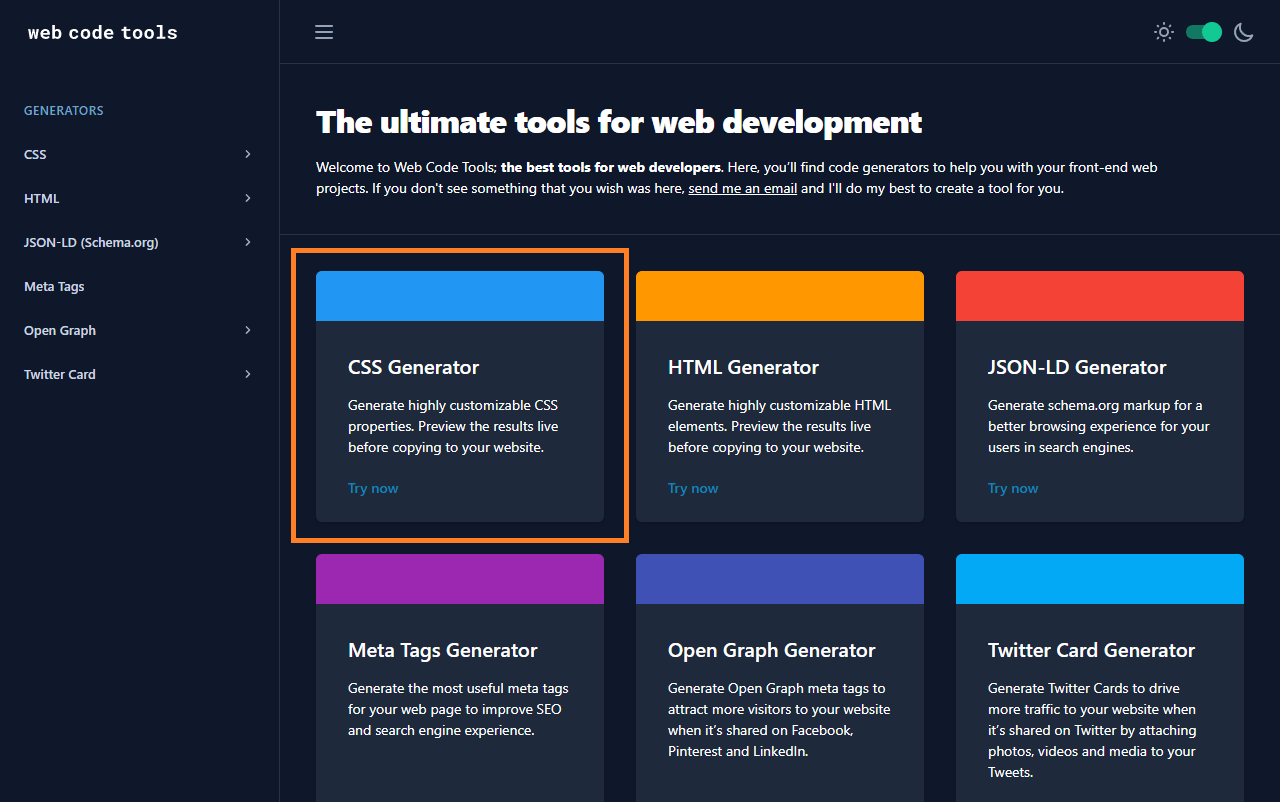The height and width of the screenshot is (802, 1280).
Task: Expand the CSS sidebar section
Action: [x=137, y=154]
